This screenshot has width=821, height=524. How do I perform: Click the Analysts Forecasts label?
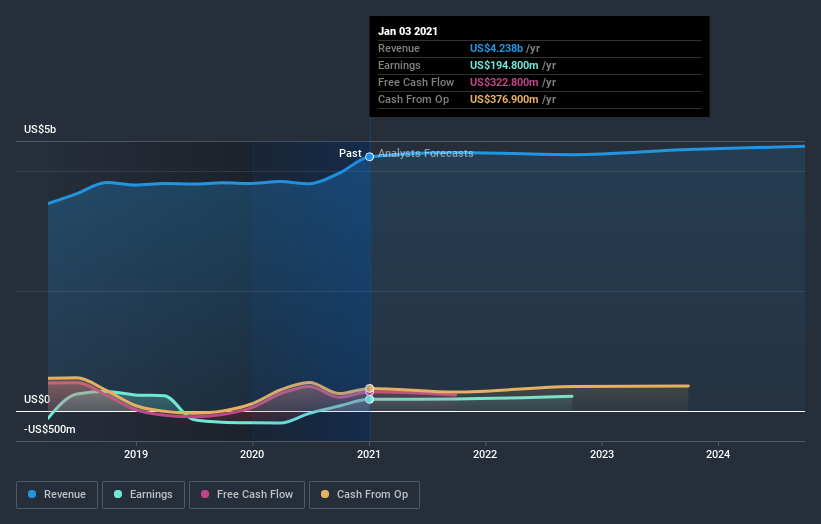pyautogui.click(x=426, y=153)
